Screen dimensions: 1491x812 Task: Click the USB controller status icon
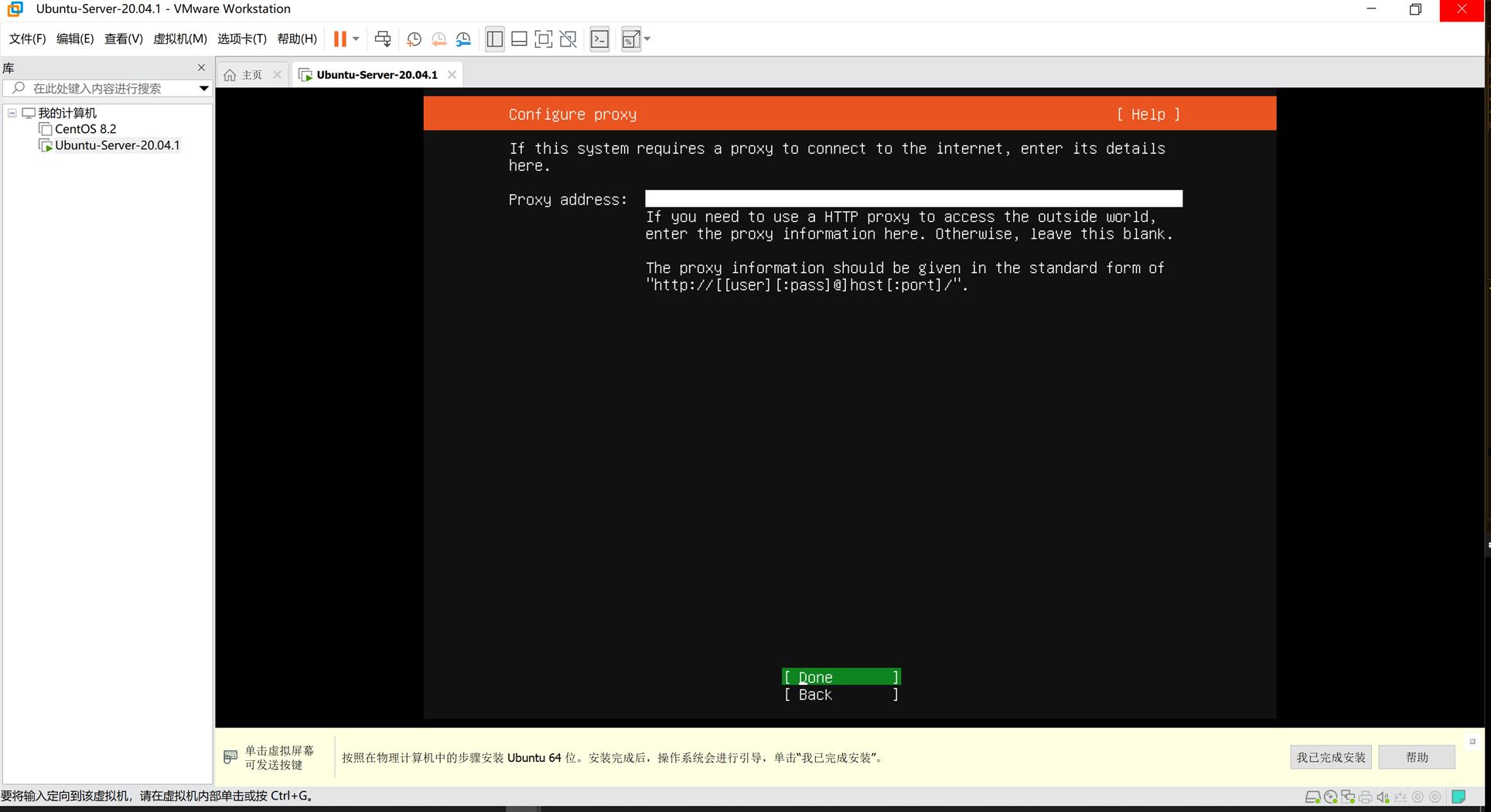pyautogui.click(x=1401, y=797)
